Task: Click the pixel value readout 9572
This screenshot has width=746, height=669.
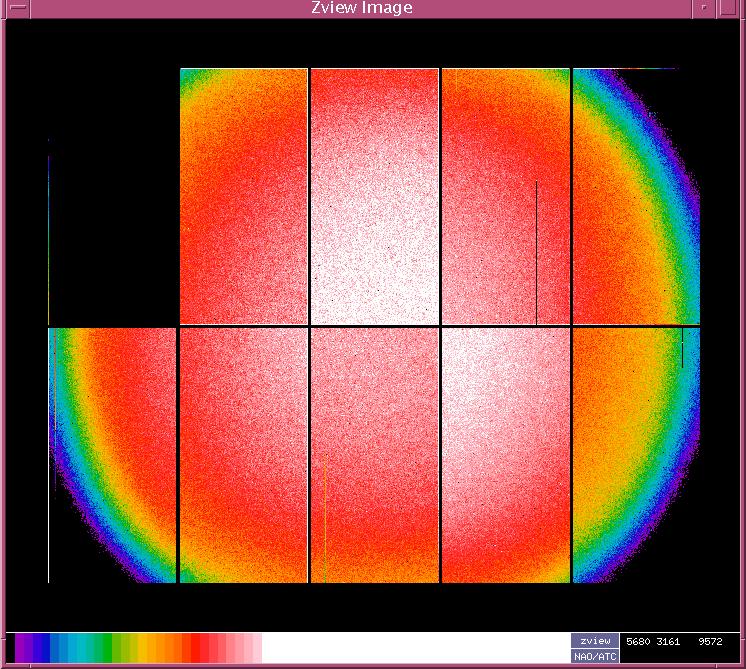Action: click(x=710, y=642)
